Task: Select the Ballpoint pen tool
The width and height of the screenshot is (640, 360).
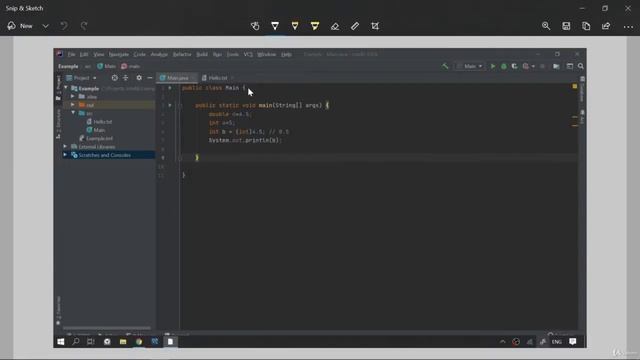Action: tap(275, 26)
